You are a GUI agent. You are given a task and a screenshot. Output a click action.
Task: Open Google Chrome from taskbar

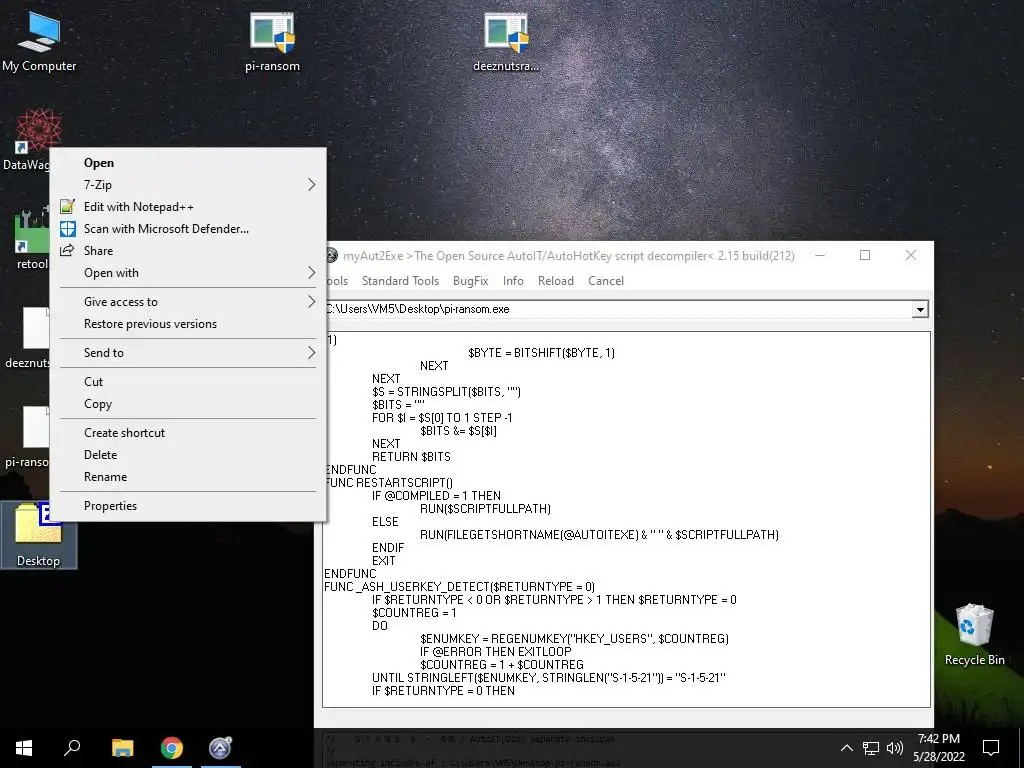(172, 748)
